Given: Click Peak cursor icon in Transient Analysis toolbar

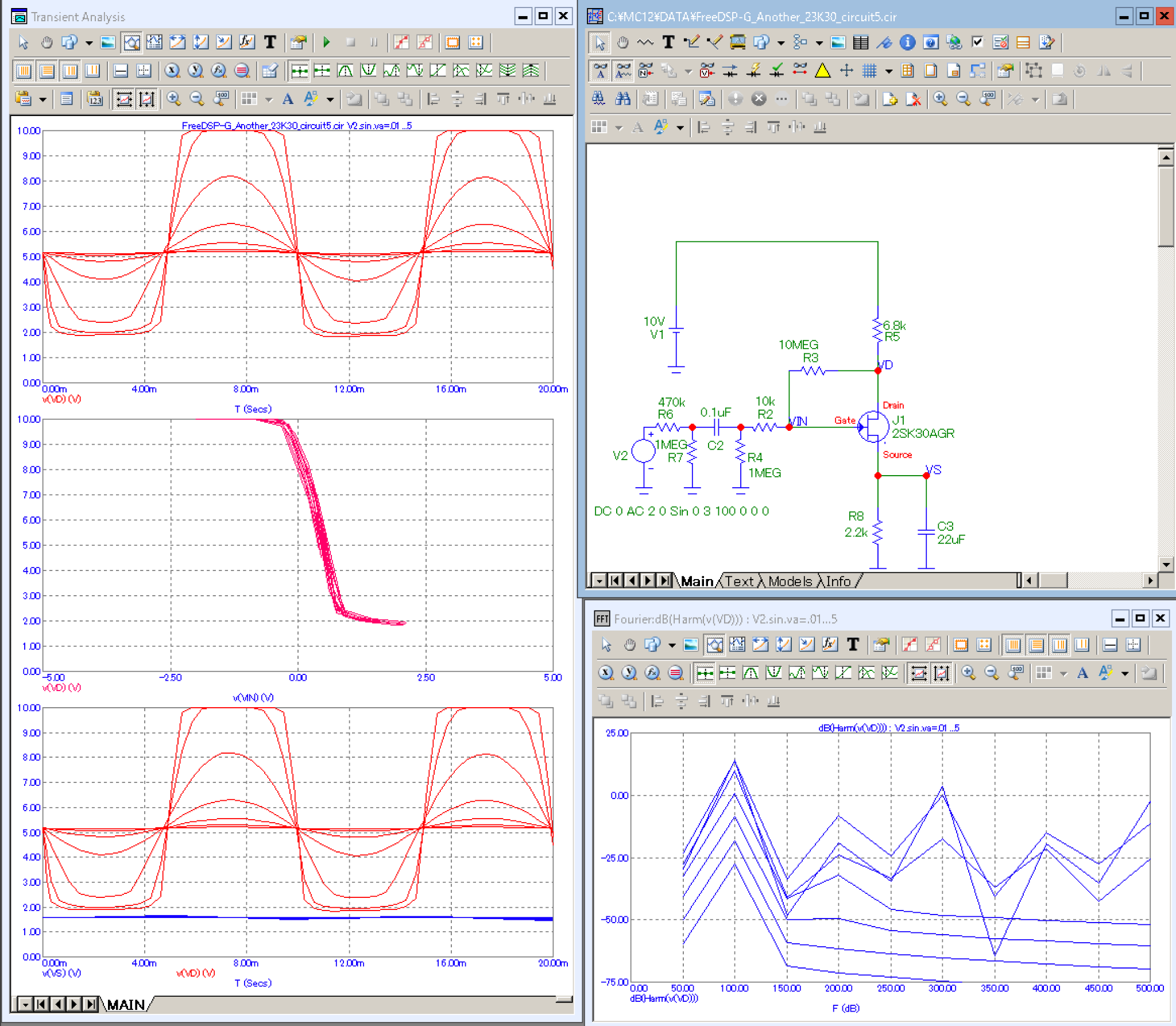Looking at the screenshot, I should [345, 71].
